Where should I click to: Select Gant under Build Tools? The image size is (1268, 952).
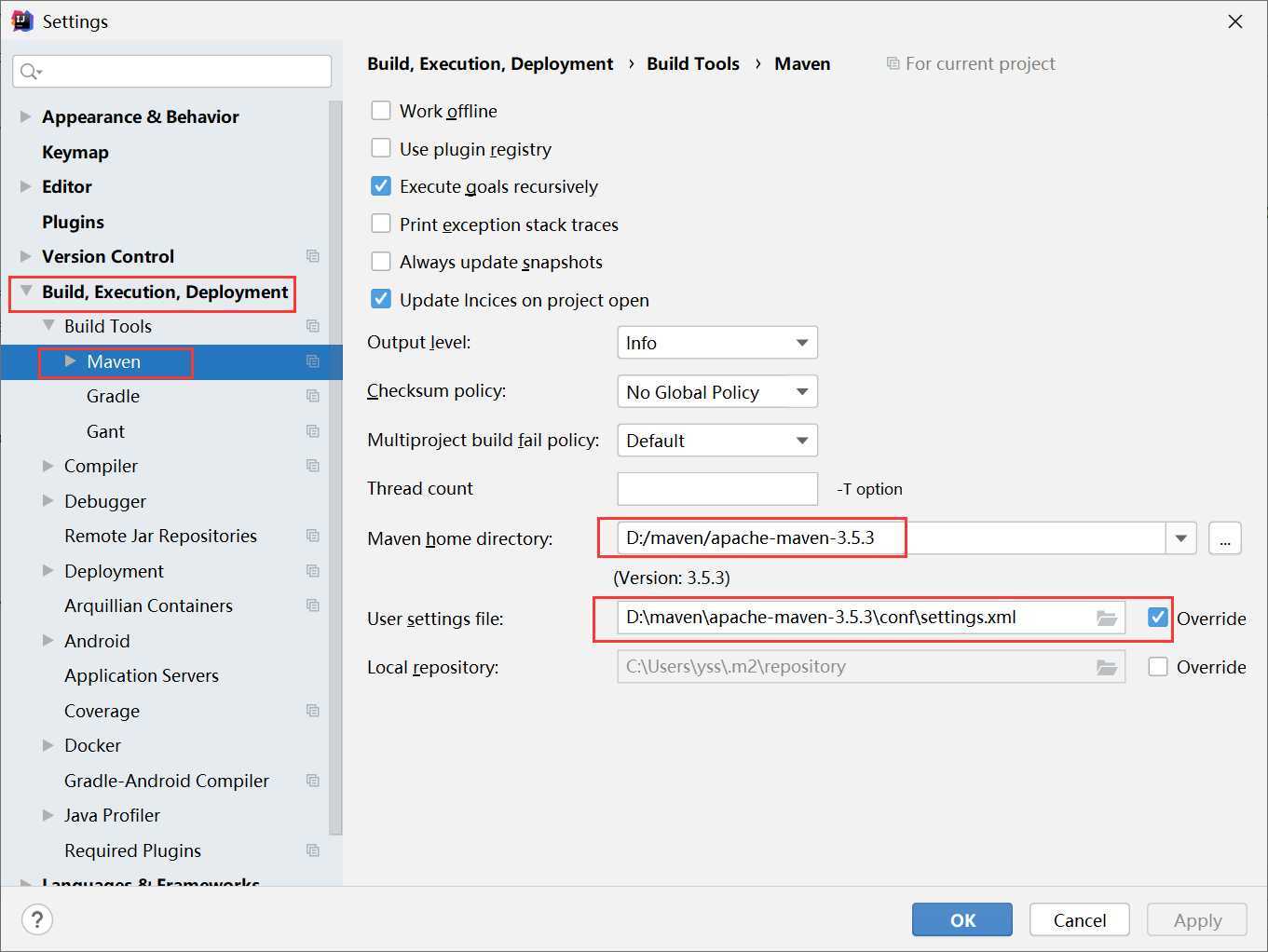[105, 431]
